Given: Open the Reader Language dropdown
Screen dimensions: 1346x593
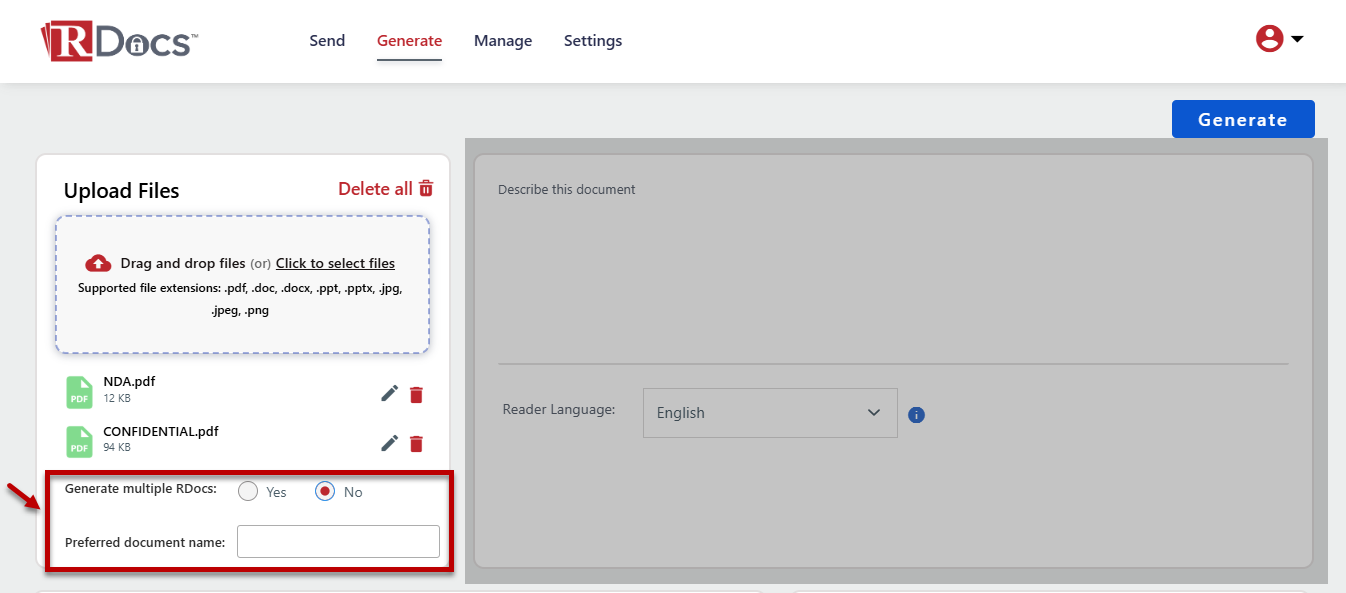Looking at the screenshot, I should click(x=770, y=413).
